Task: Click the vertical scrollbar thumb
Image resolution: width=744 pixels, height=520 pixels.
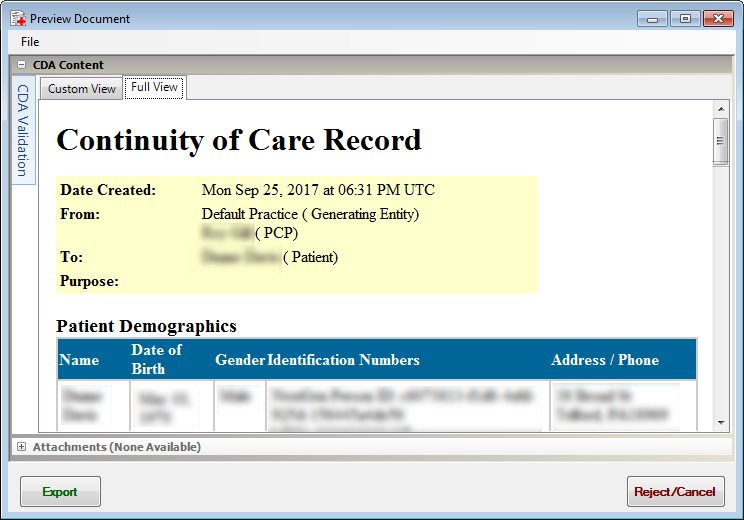Action: pyautogui.click(x=721, y=141)
